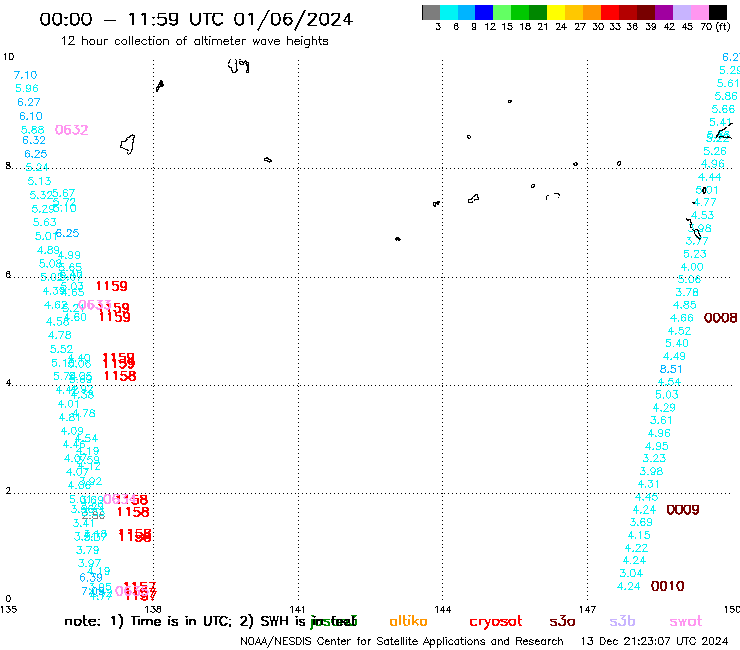This screenshot has height=650, width=740.
Task: Click the wave height value '4.85'
Action: (x=684, y=305)
